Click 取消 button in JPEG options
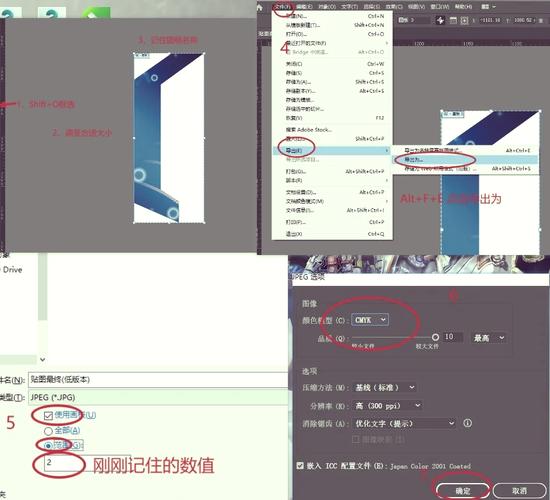550x500 pixels. [519, 491]
